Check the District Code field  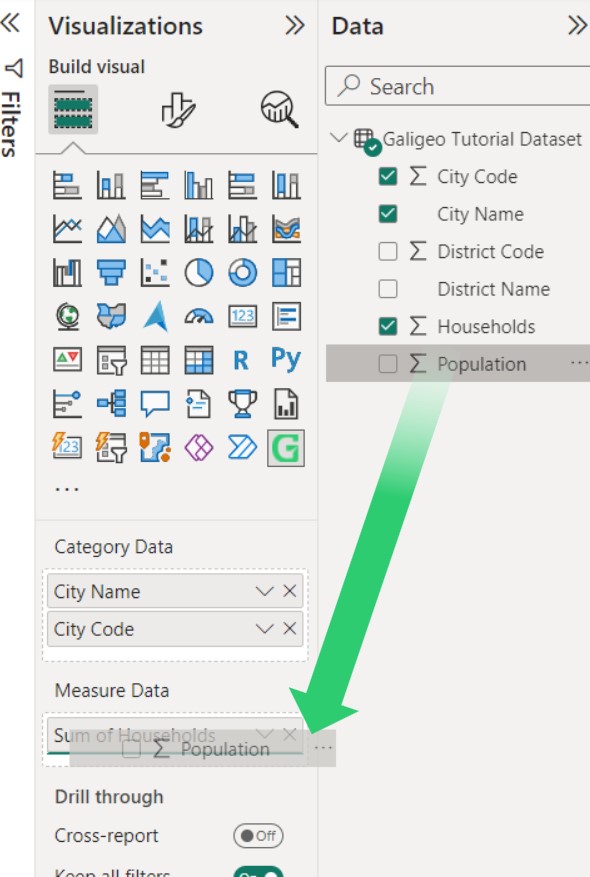pos(388,251)
